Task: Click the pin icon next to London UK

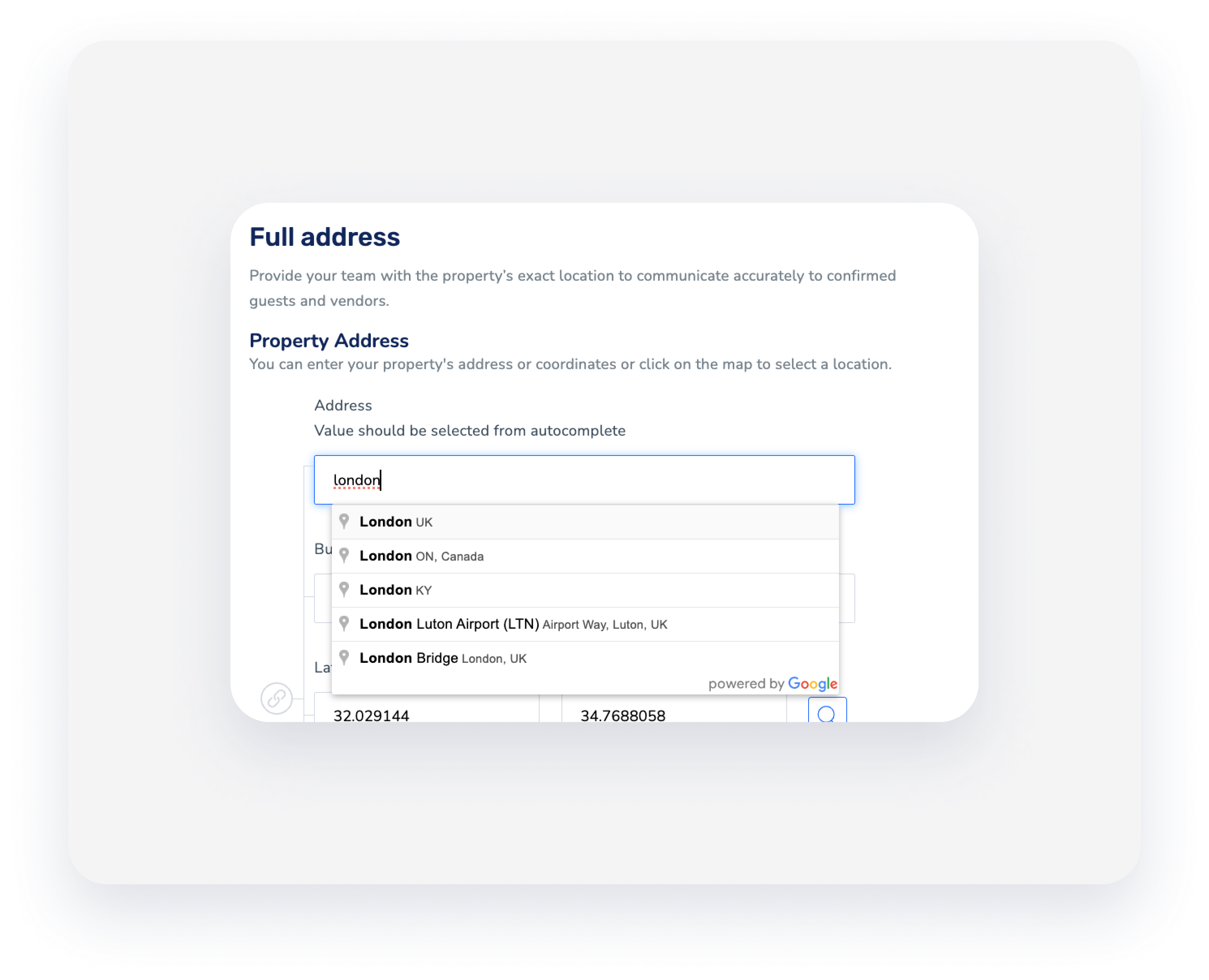Action: point(345,521)
